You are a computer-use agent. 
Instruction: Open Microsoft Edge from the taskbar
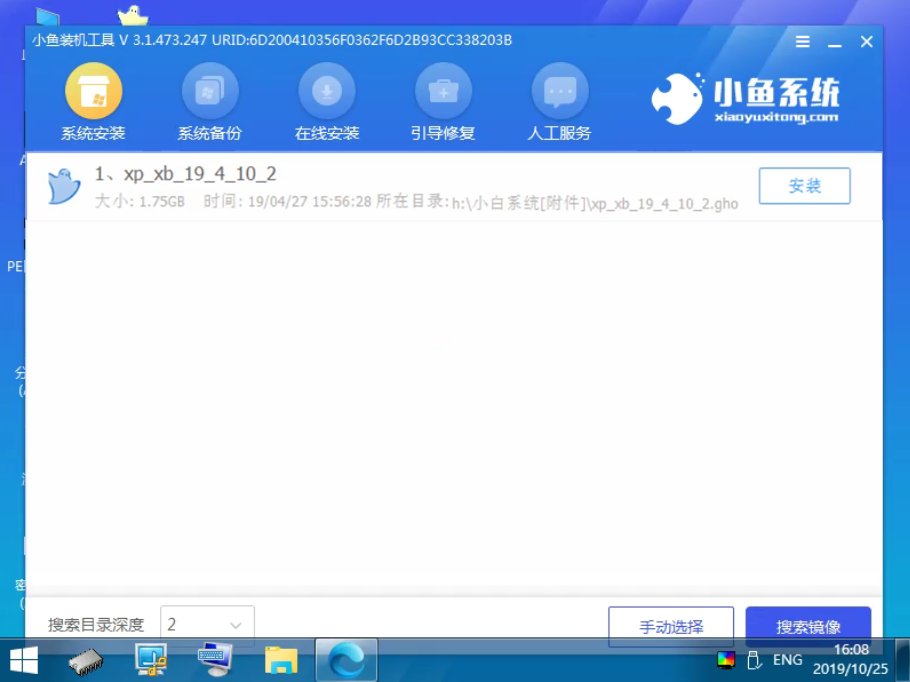345,660
